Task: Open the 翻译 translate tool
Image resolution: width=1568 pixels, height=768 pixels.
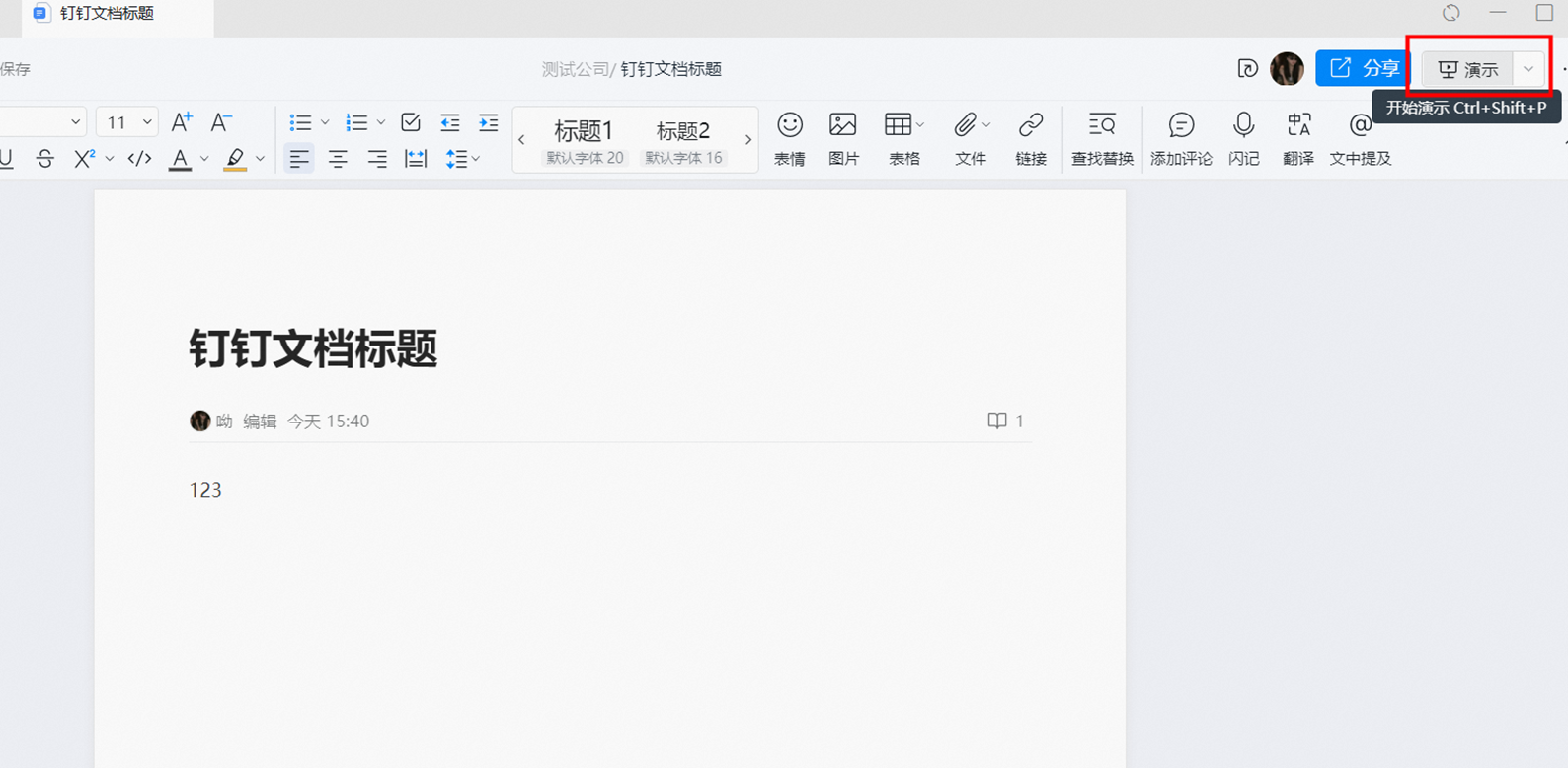Action: (1298, 138)
